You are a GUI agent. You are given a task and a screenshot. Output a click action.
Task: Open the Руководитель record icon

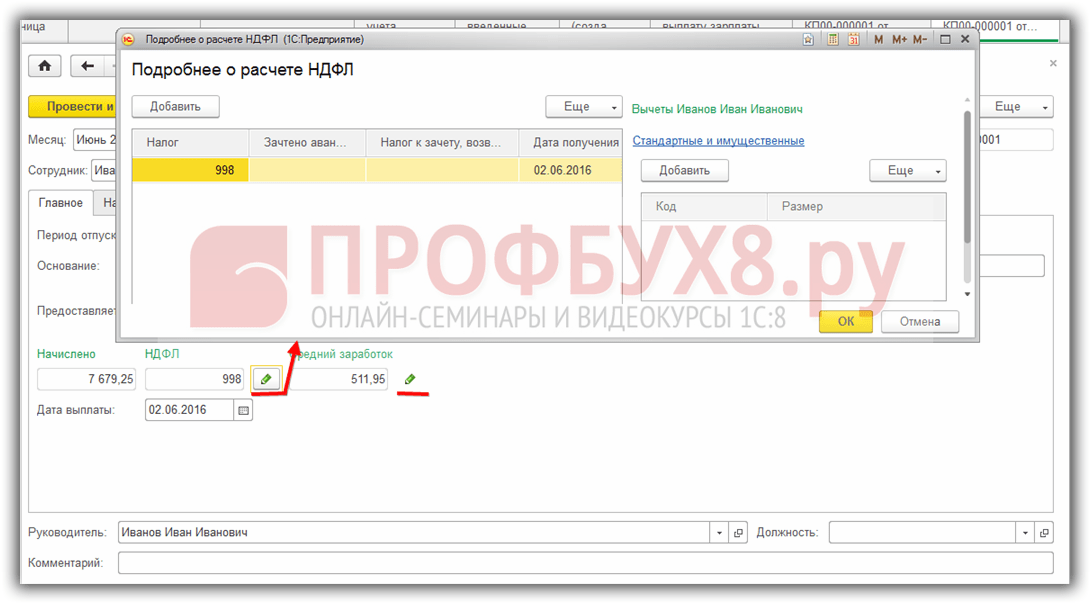click(738, 533)
